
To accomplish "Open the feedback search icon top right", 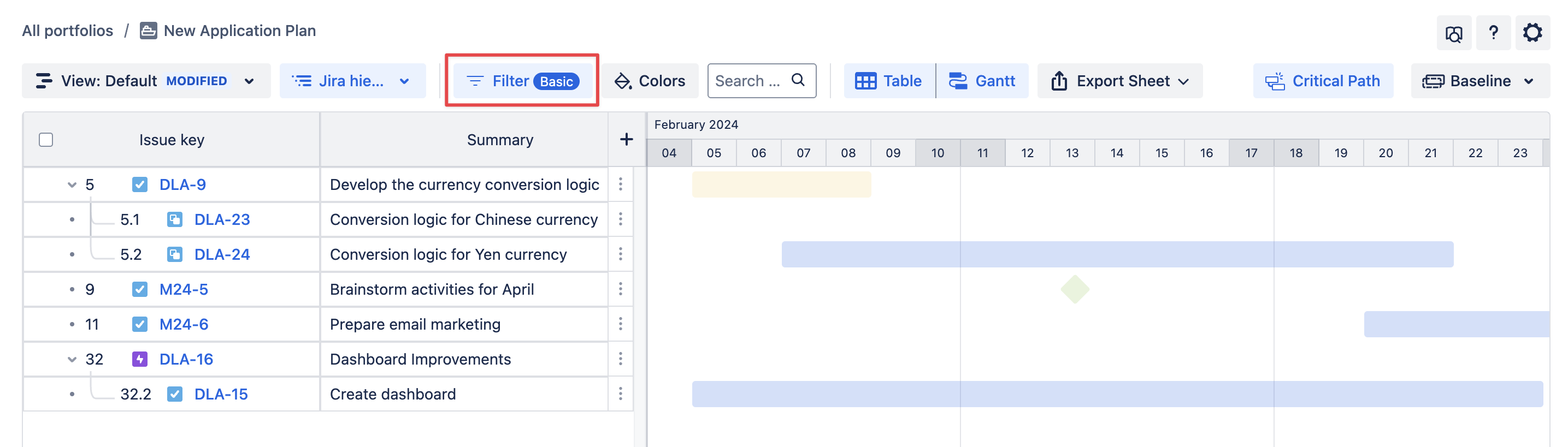I will tap(1454, 33).
